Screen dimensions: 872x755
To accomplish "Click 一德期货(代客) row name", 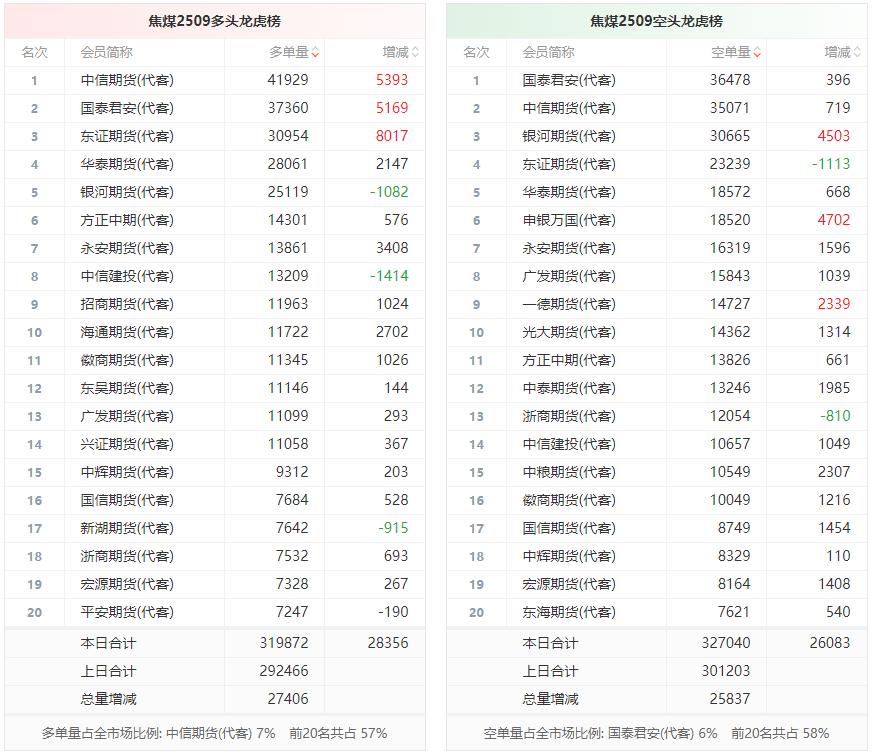I will coord(569,304).
